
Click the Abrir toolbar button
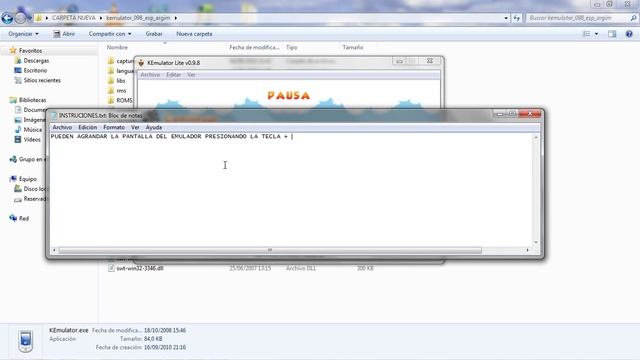(x=64, y=34)
